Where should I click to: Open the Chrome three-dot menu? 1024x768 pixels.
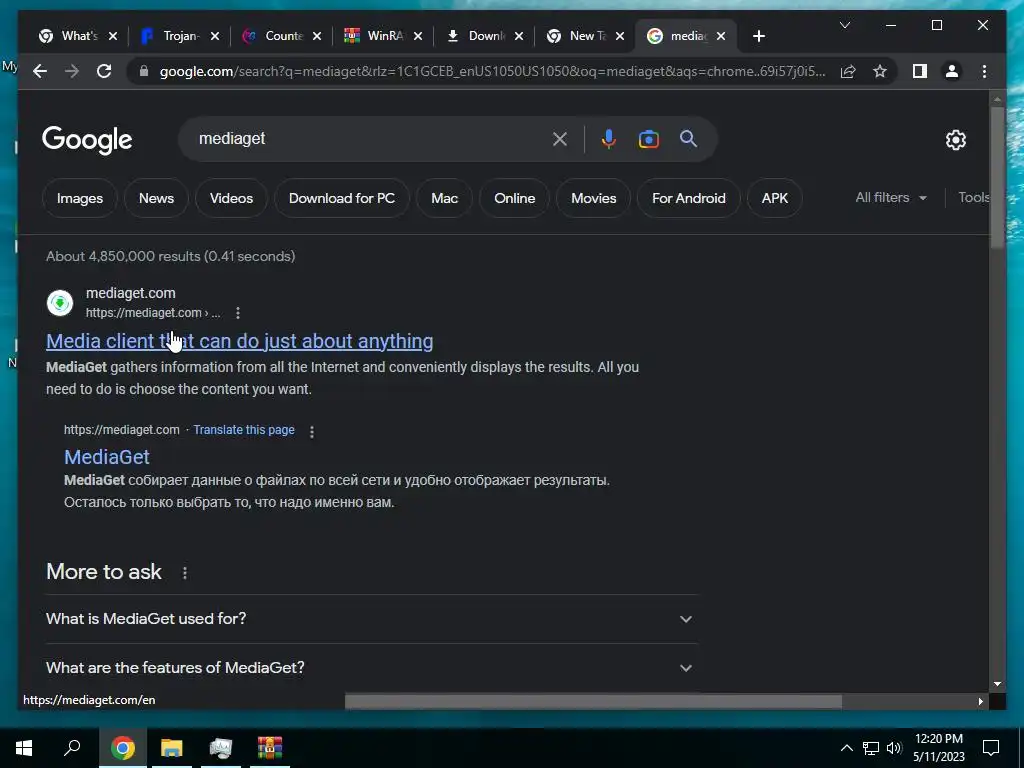[x=984, y=71]
